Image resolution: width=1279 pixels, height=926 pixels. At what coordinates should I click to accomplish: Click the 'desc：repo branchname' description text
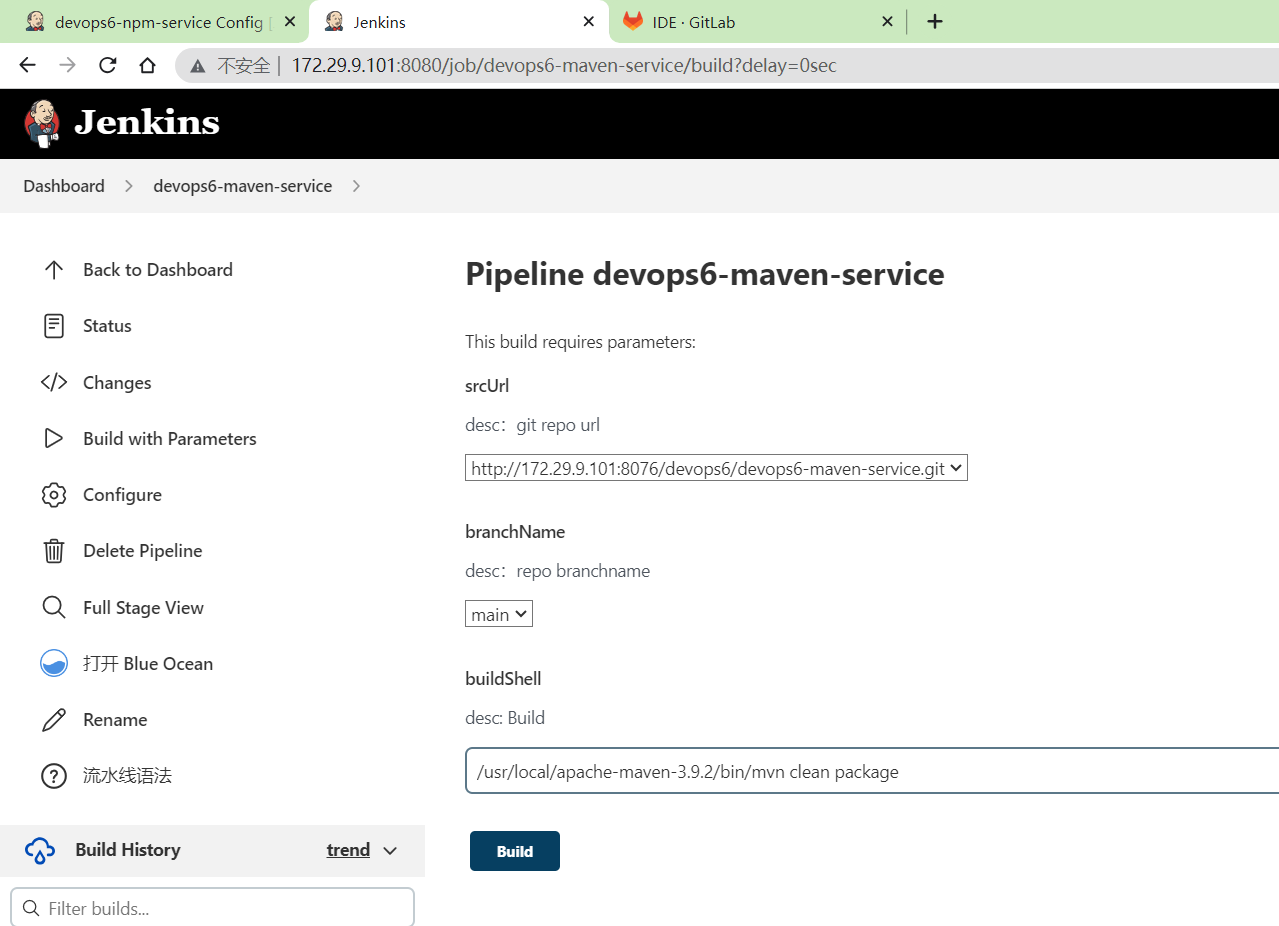(x=557, y=571)
